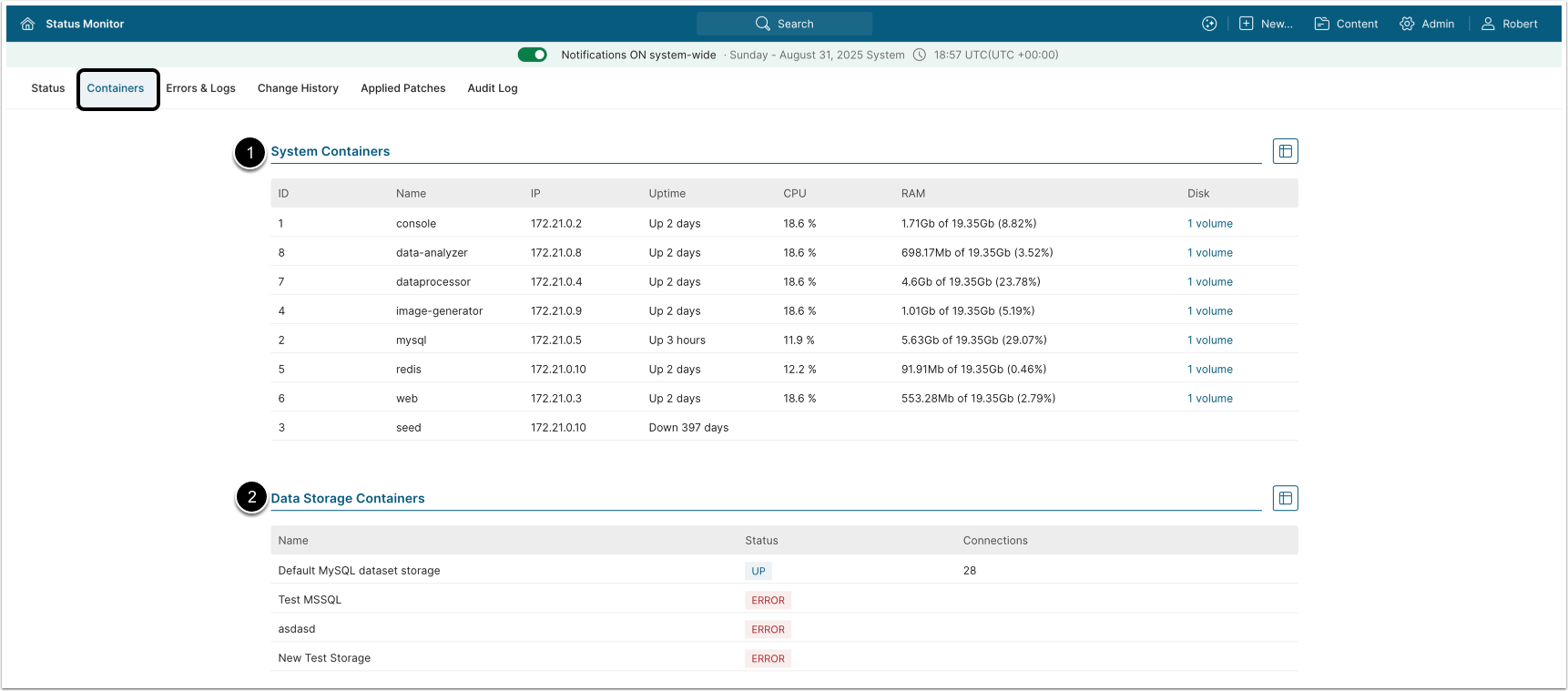Click mysql container's 1 volume link
The image size is (1568, 691).
[1209, 340]
